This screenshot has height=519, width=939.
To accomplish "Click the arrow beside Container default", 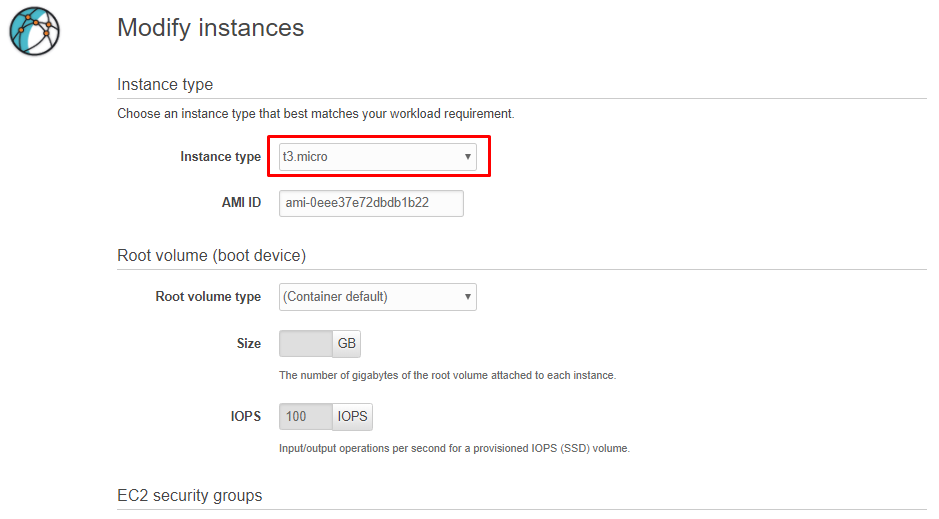I will (467, 297).
